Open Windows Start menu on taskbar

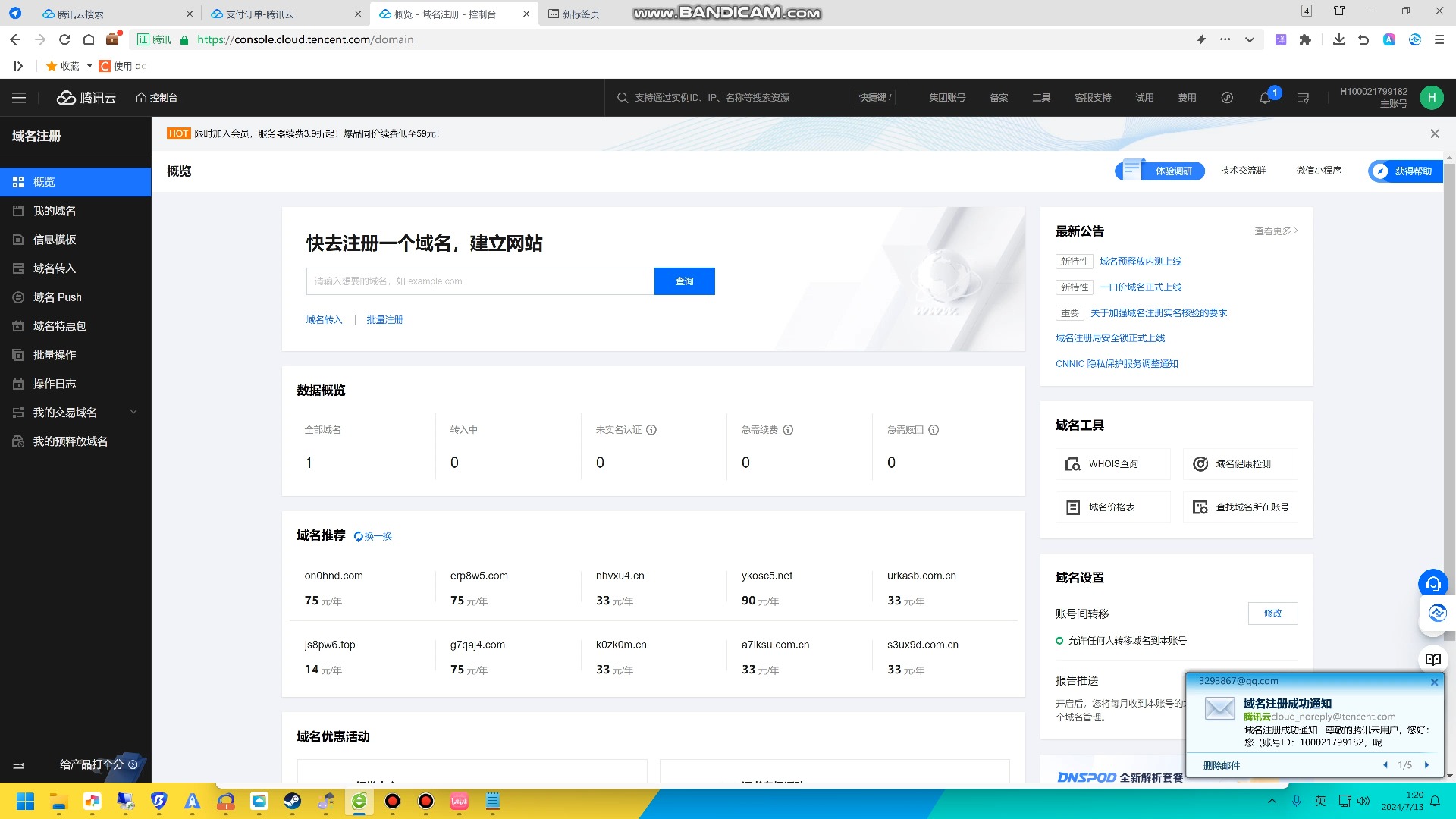[x=25, y=802]
